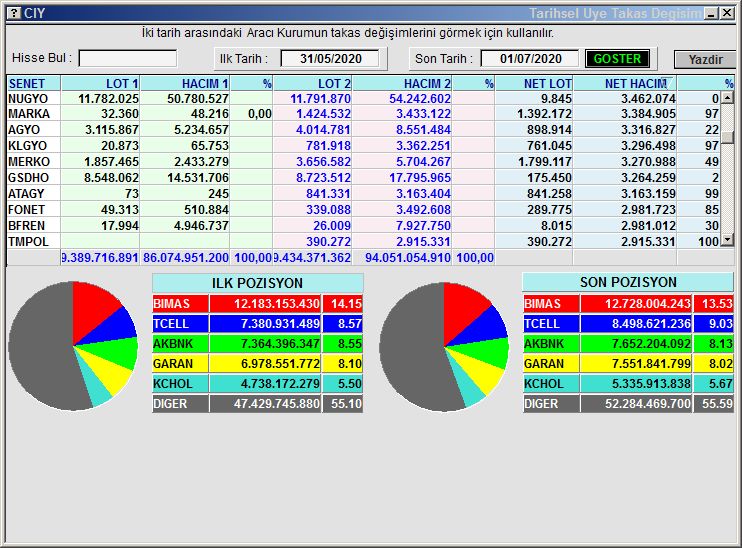The width and height of the screenshot is (742, 548).
Task: Sort by SENET column header
Action: [34, 84]
